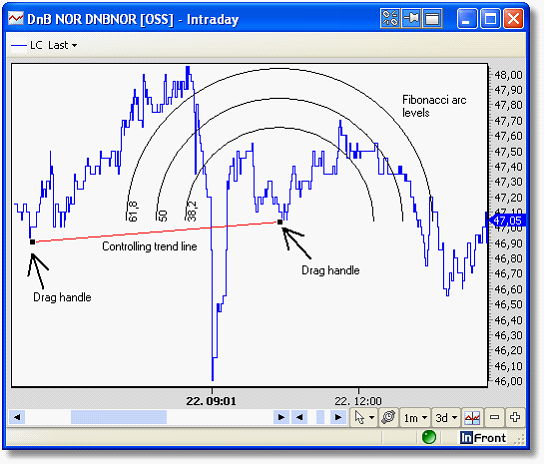Click right arrow of the short scrollbar

338,417
